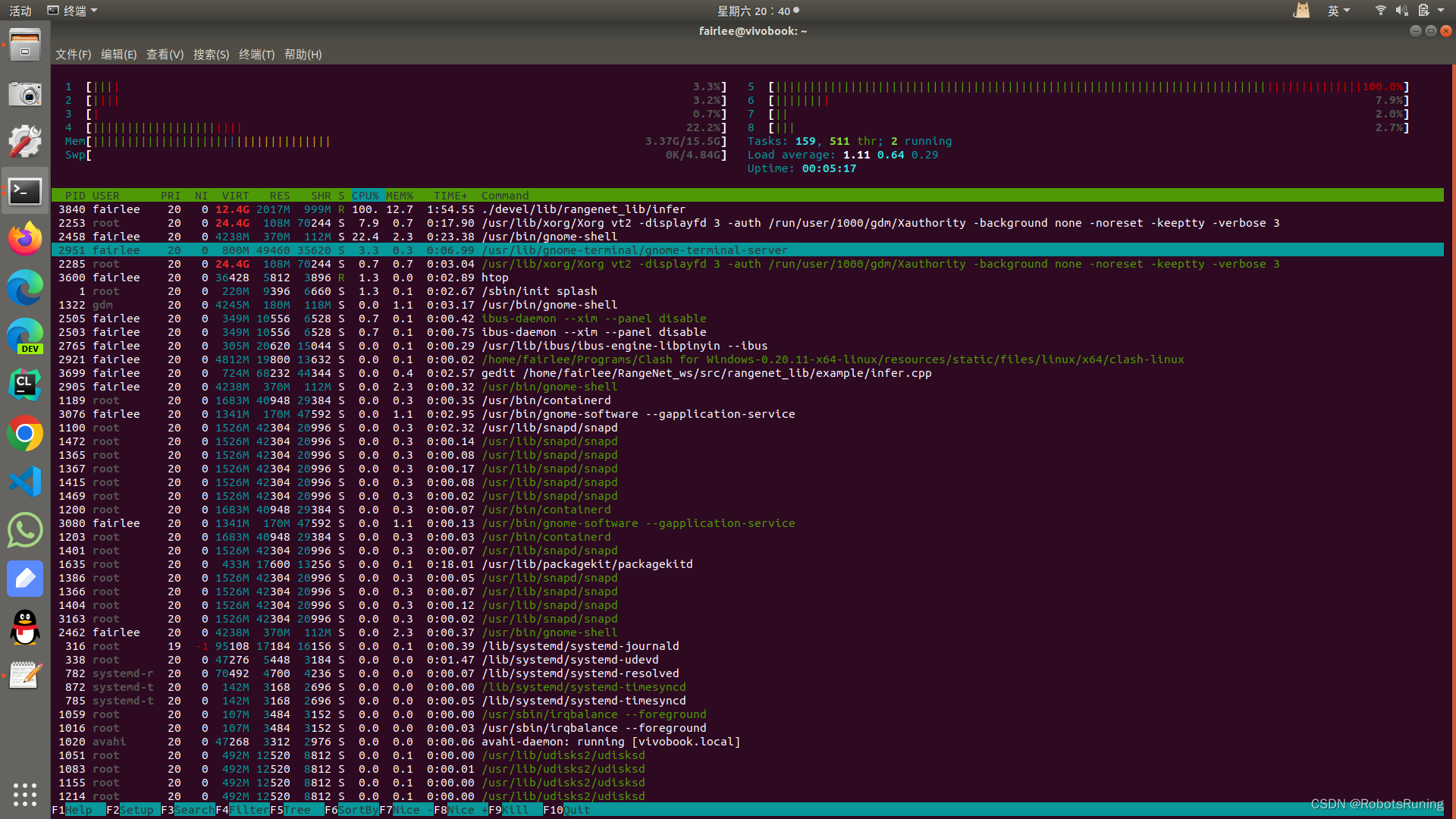The width and height of the screenshot is (1456, 819).
Task: Click the Mem usage meter bar
Action: pos(205,141)
